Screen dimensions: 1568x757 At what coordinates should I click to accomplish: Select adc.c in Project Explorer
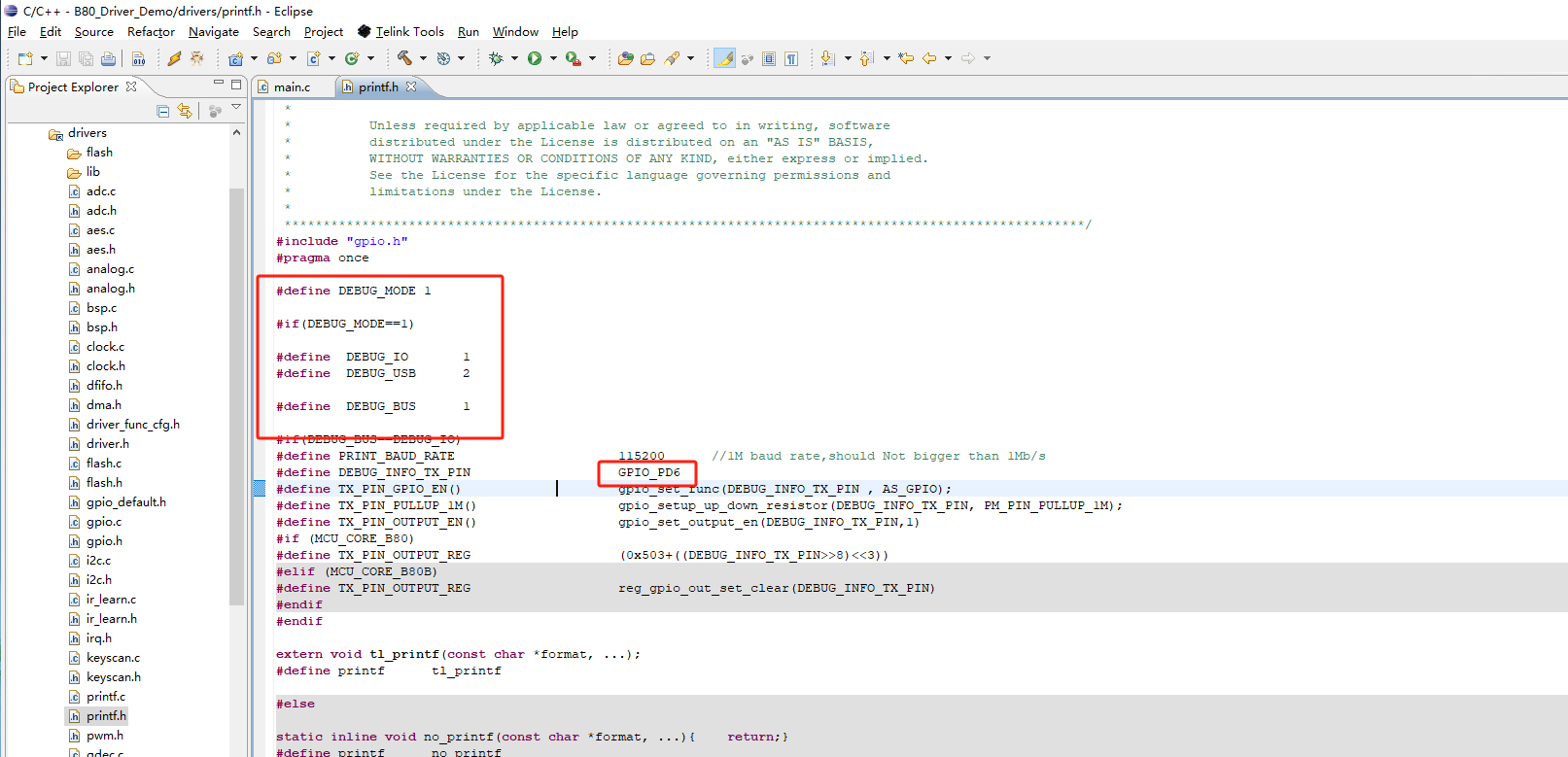(100, 191)
